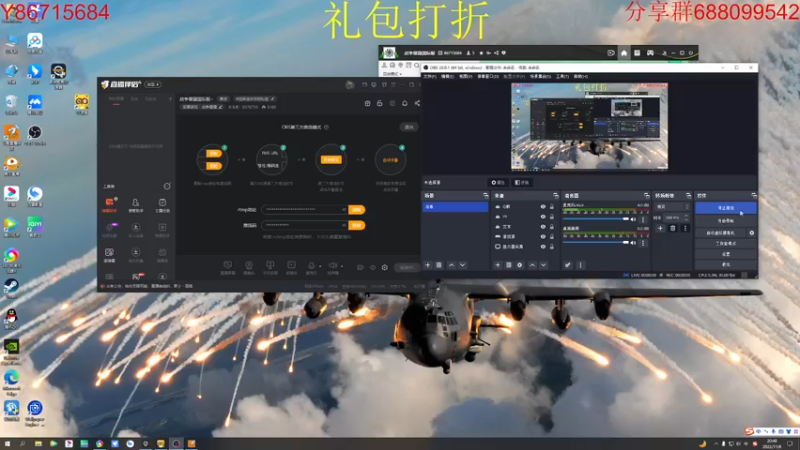Pop out Sources panel with its dock icon
This screenshot has height=450, width=800.
(x=556, y=196)
